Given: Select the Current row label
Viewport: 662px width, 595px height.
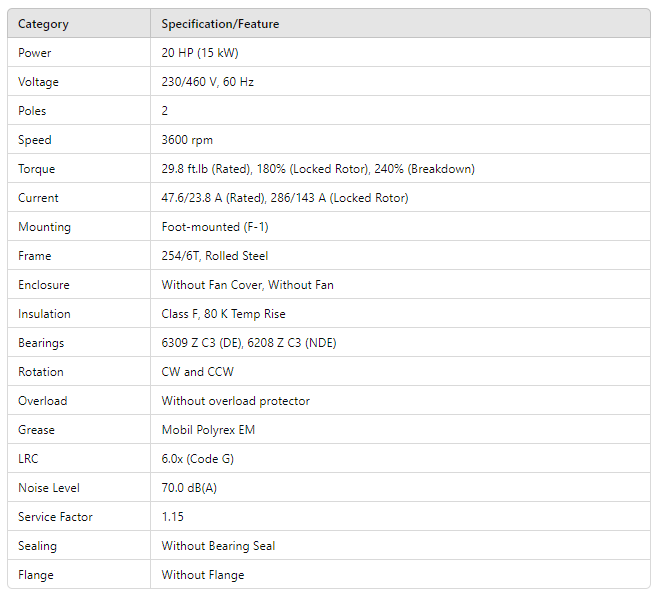Looking at the screenshot, I should click(x=38, y=198).
